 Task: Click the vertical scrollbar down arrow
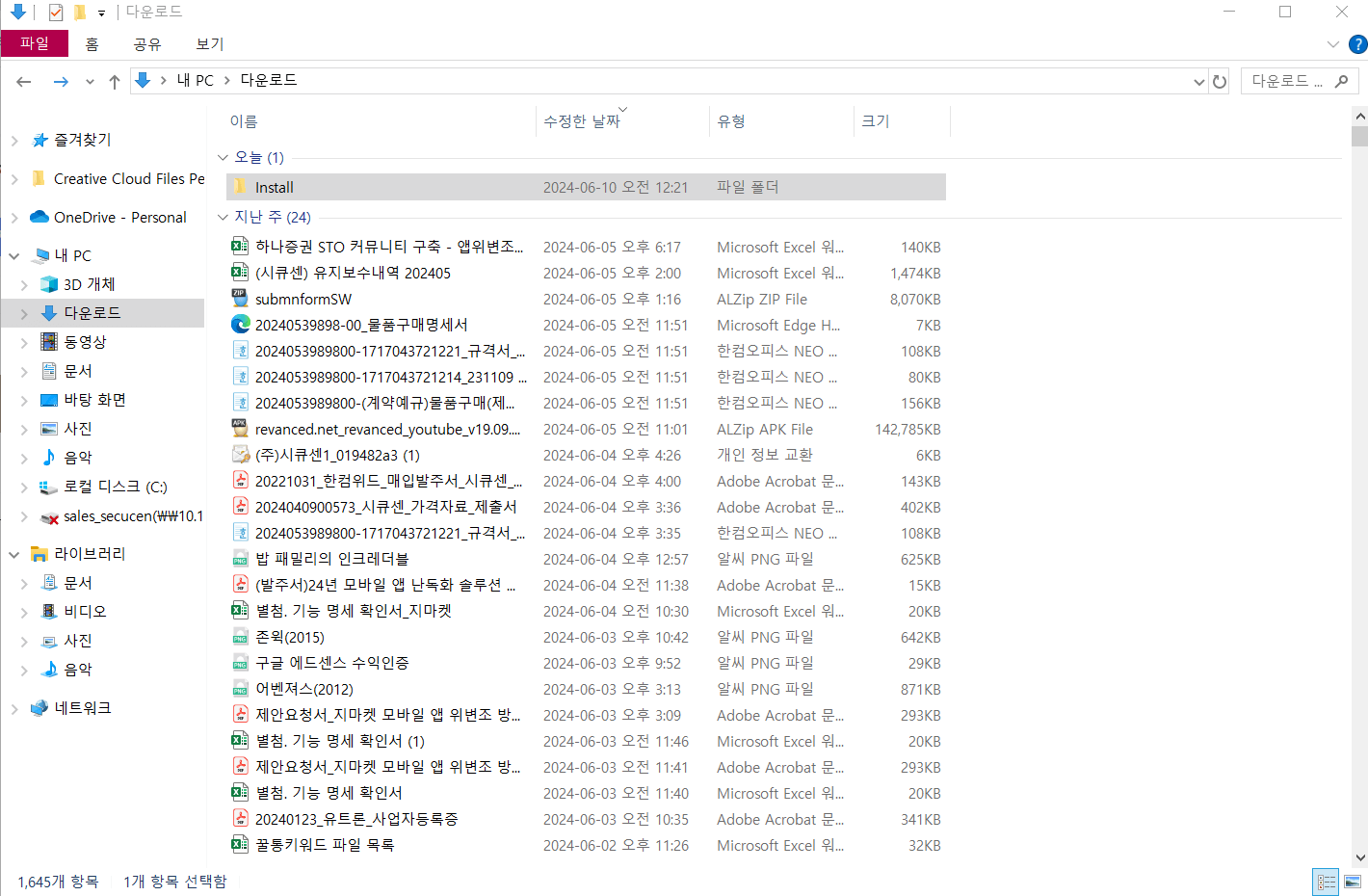point(1360,857)
